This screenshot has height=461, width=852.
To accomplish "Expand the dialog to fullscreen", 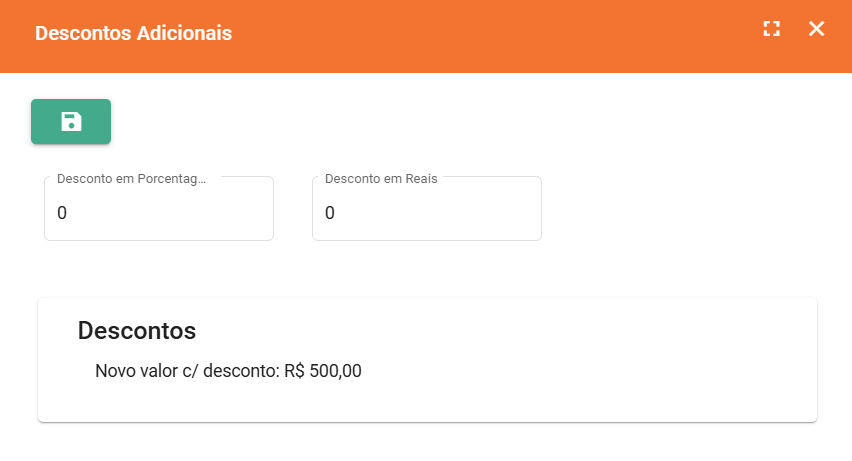I will click(x=771, y=29).
